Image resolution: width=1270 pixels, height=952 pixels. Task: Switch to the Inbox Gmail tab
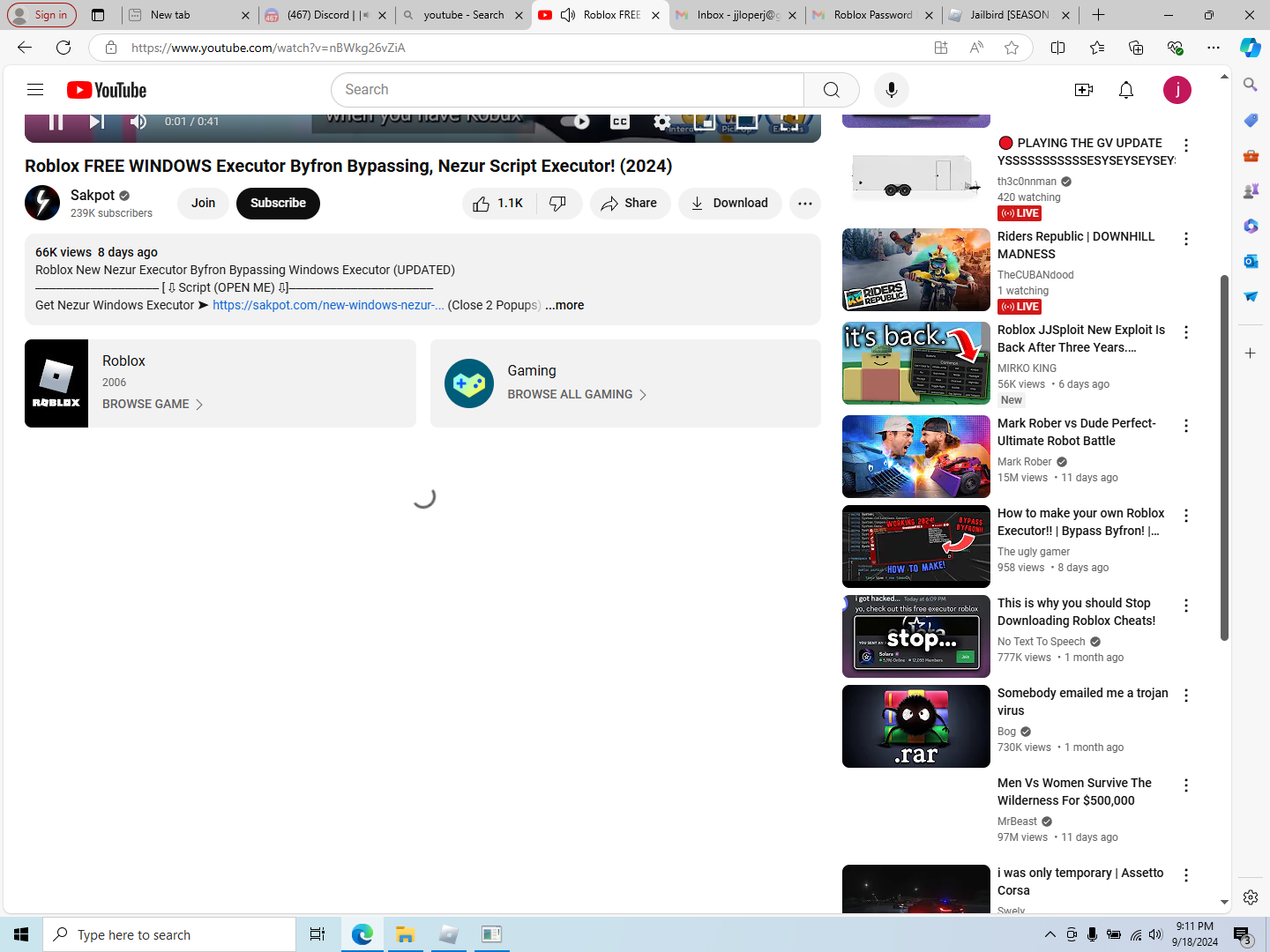[736, 15]
